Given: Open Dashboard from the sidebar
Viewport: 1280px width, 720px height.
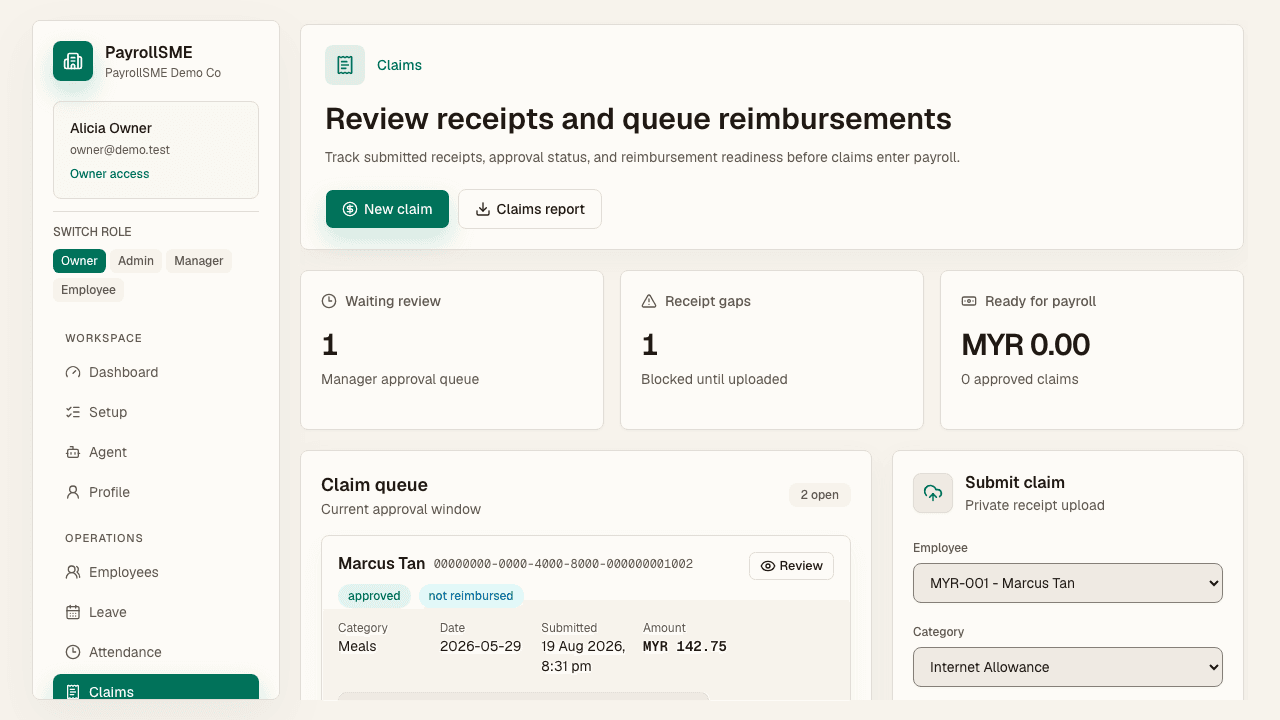Looking at the screenshot, I should 156,372.
